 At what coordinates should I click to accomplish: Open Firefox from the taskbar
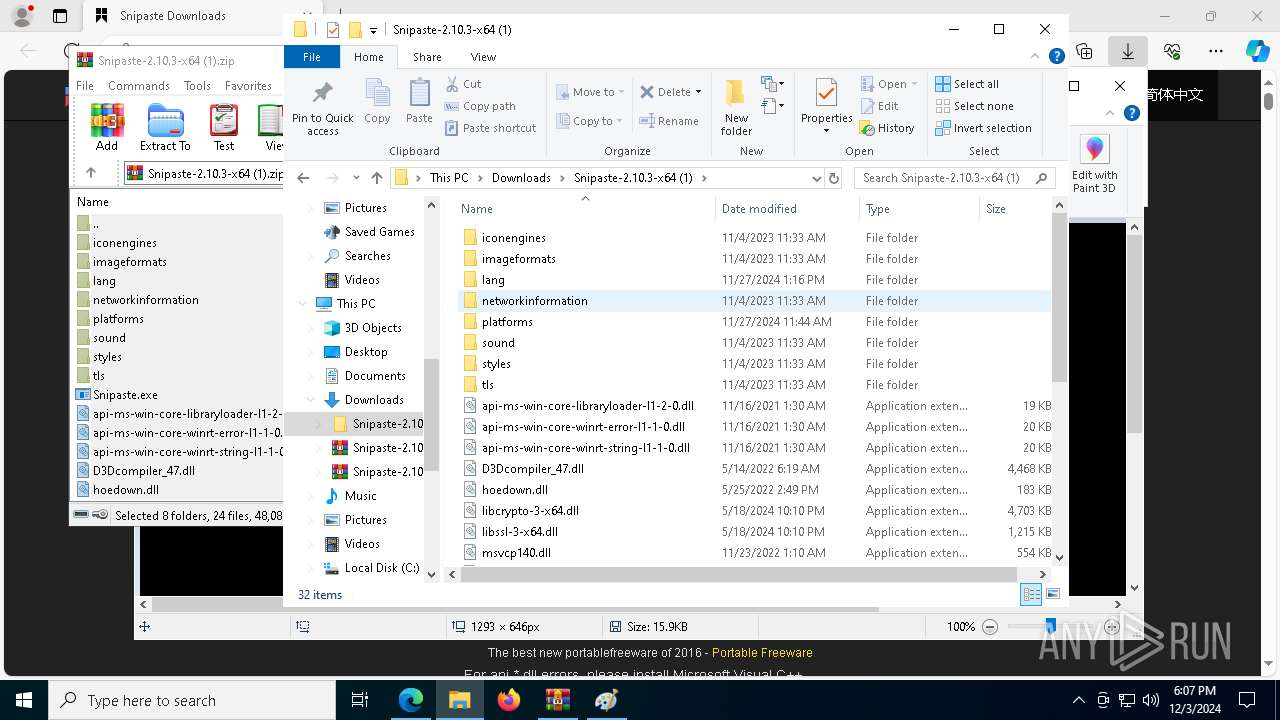click(x=509, y=700)
